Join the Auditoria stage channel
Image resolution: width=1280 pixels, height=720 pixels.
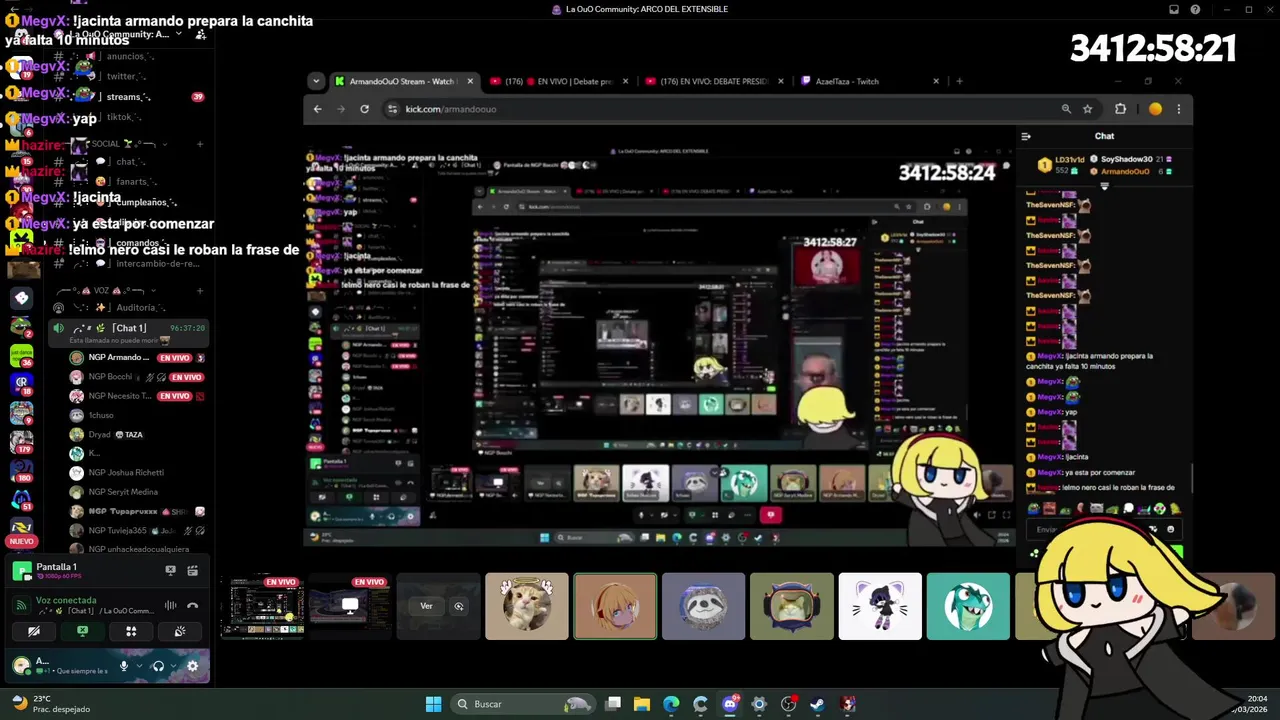[x=130, y=308]
